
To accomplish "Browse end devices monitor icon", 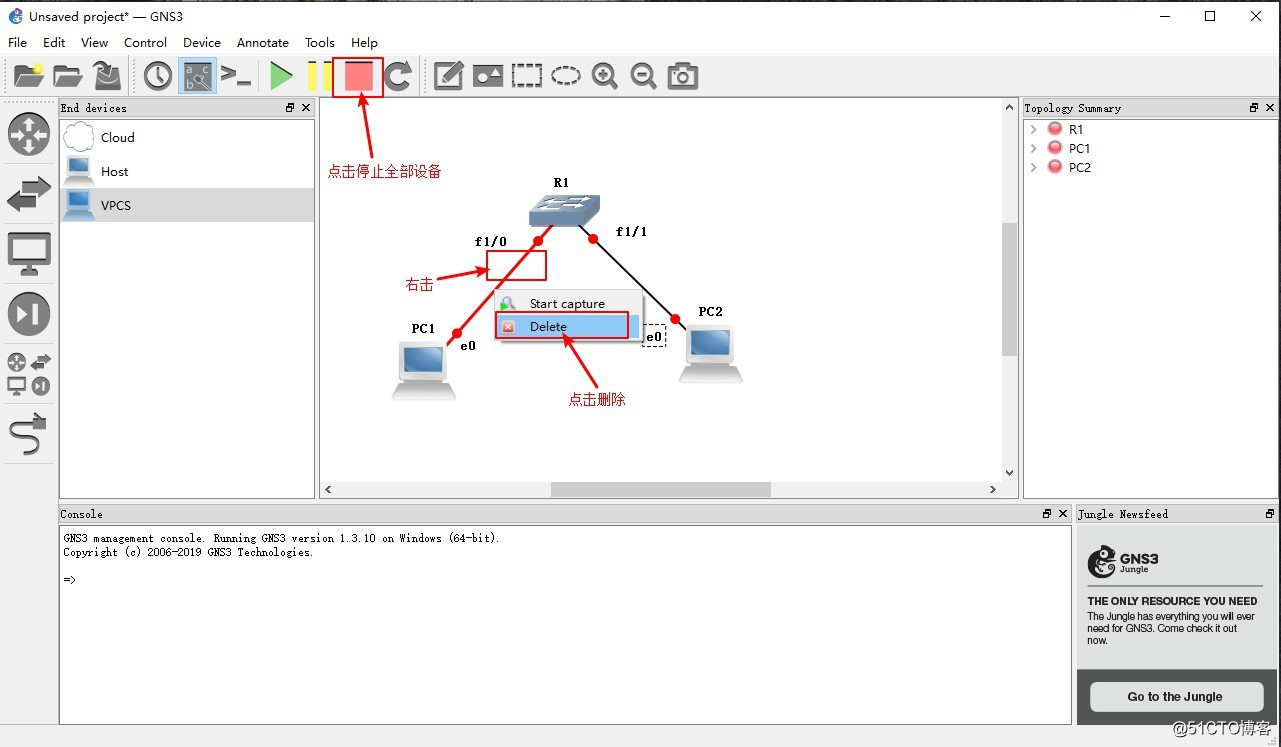I will (29, 254).
